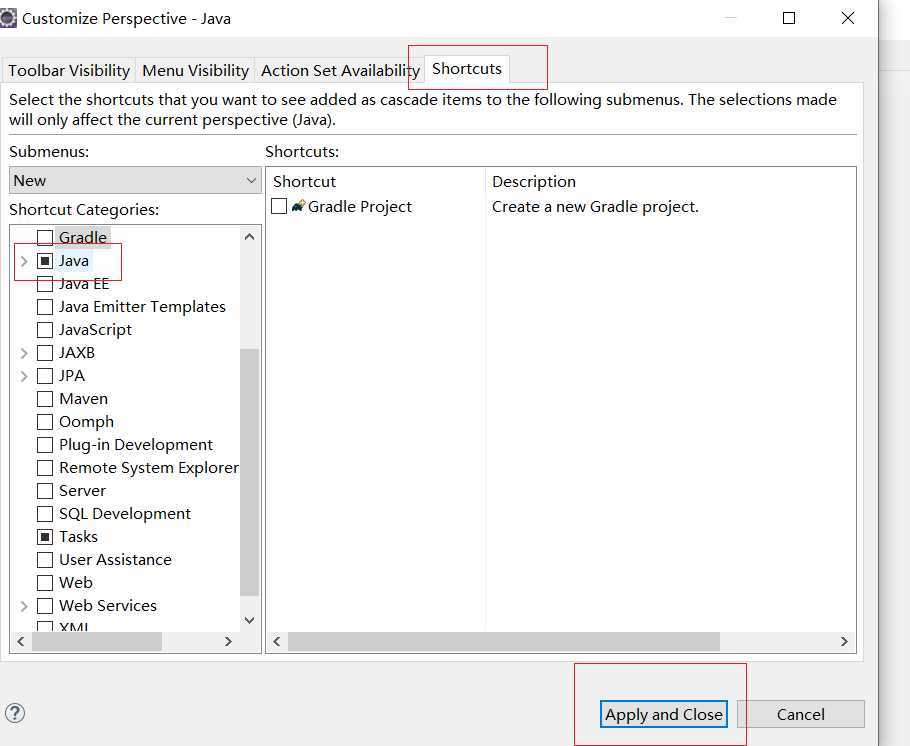
Task: Check the Web category checkbox
Action: pyautogui.click(x=45, y=582)
